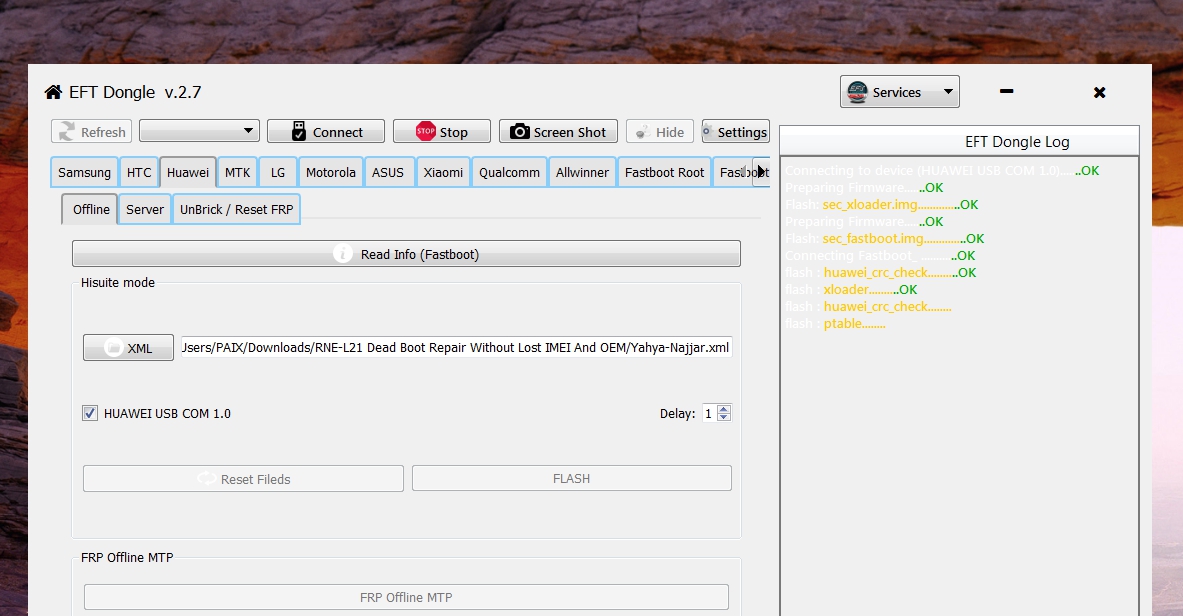The width and height of the screenshot is (1183, 616).
Task: Click the Refresh button with arrows icon
Action: [91, 131]
